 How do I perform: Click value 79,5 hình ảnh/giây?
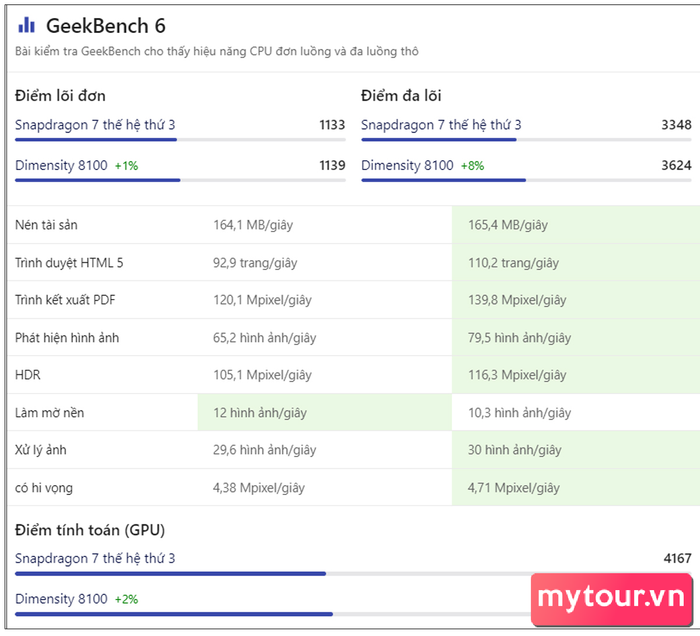(x=520, y=337)
